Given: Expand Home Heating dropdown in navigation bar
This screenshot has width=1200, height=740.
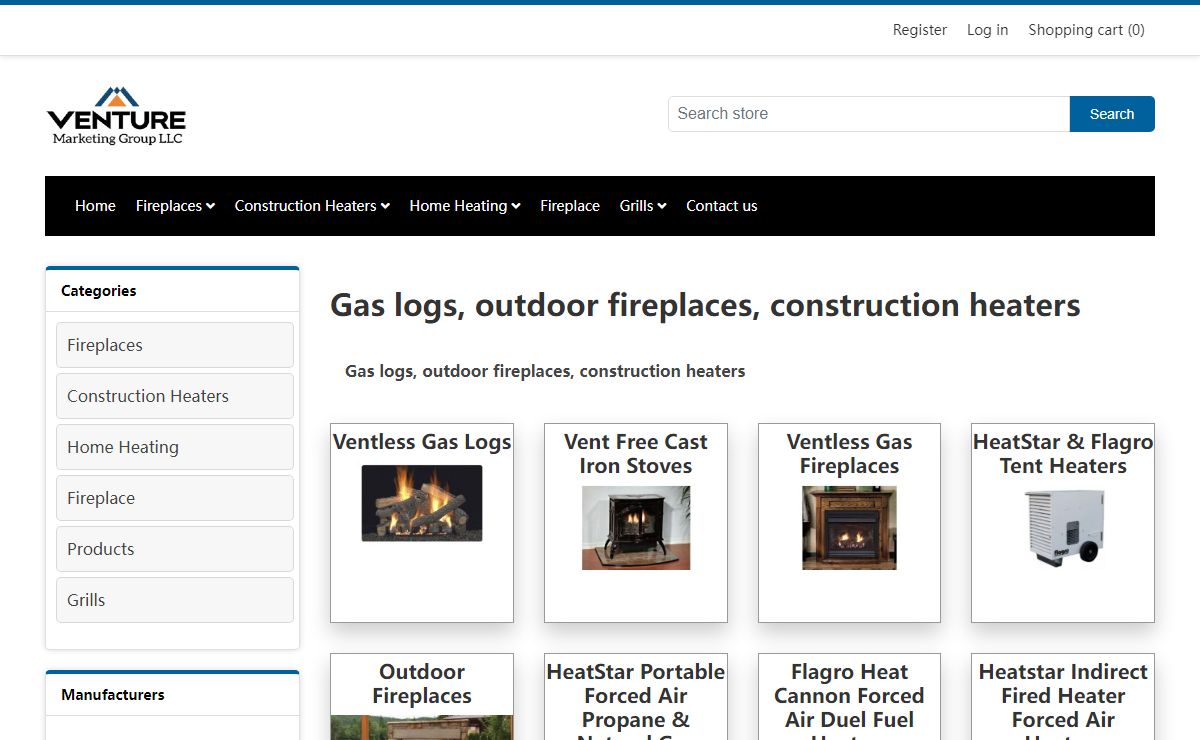Looking at the screenshot, I should [465, 206].
